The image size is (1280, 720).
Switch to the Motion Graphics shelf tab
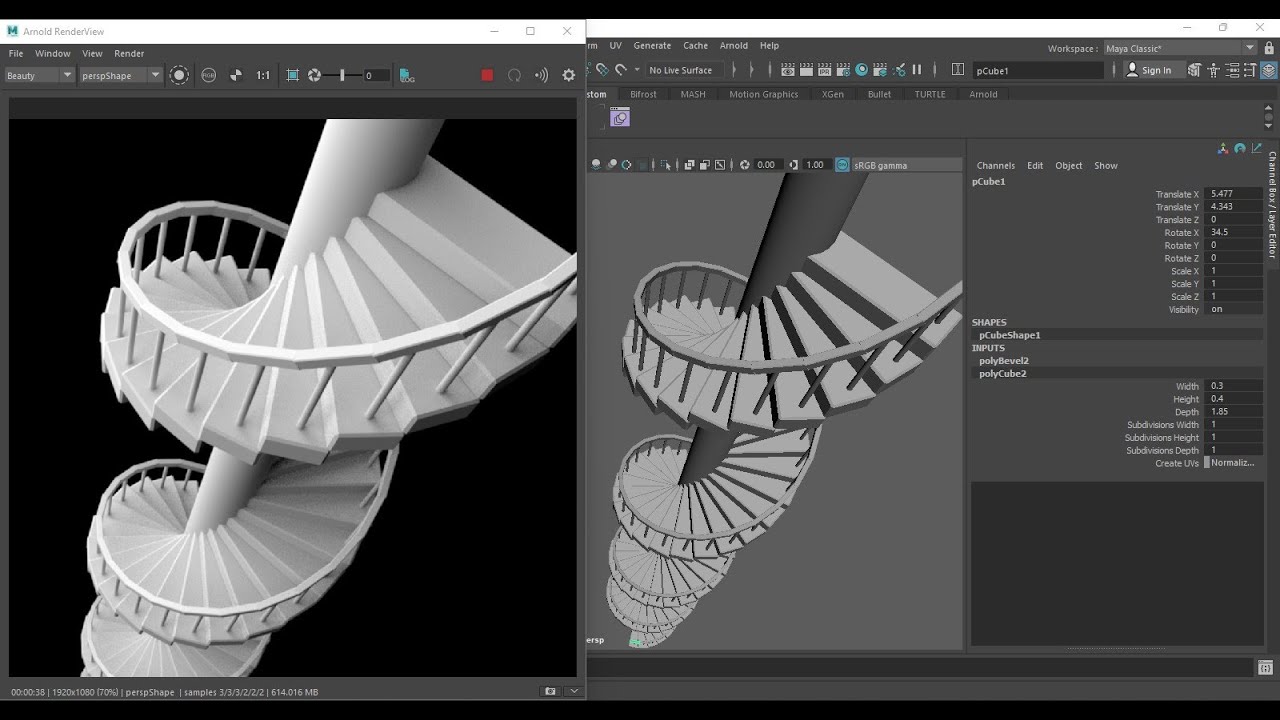tap(763, 94)
